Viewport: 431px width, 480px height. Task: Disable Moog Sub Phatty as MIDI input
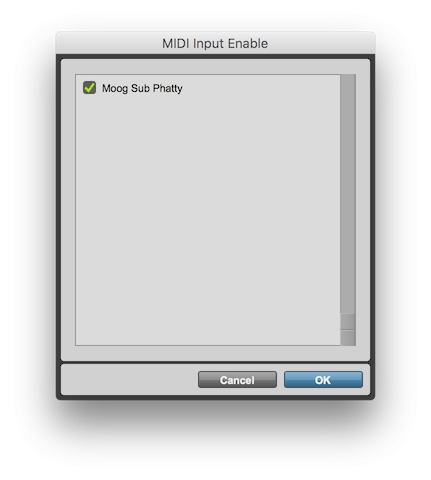pyautogui.click(x=89, y=88)
